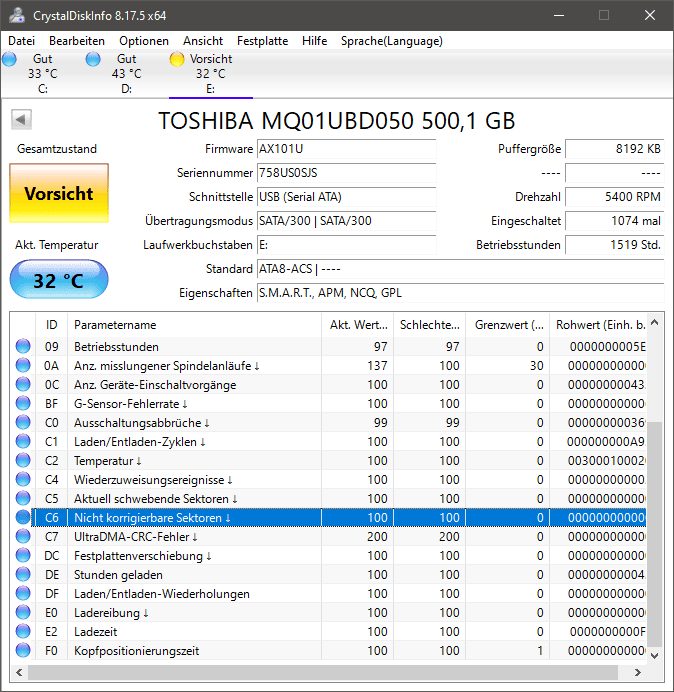Go to previous disk with back arrow
This screenshot has width=674, height=692.
(x=21, y=119)
